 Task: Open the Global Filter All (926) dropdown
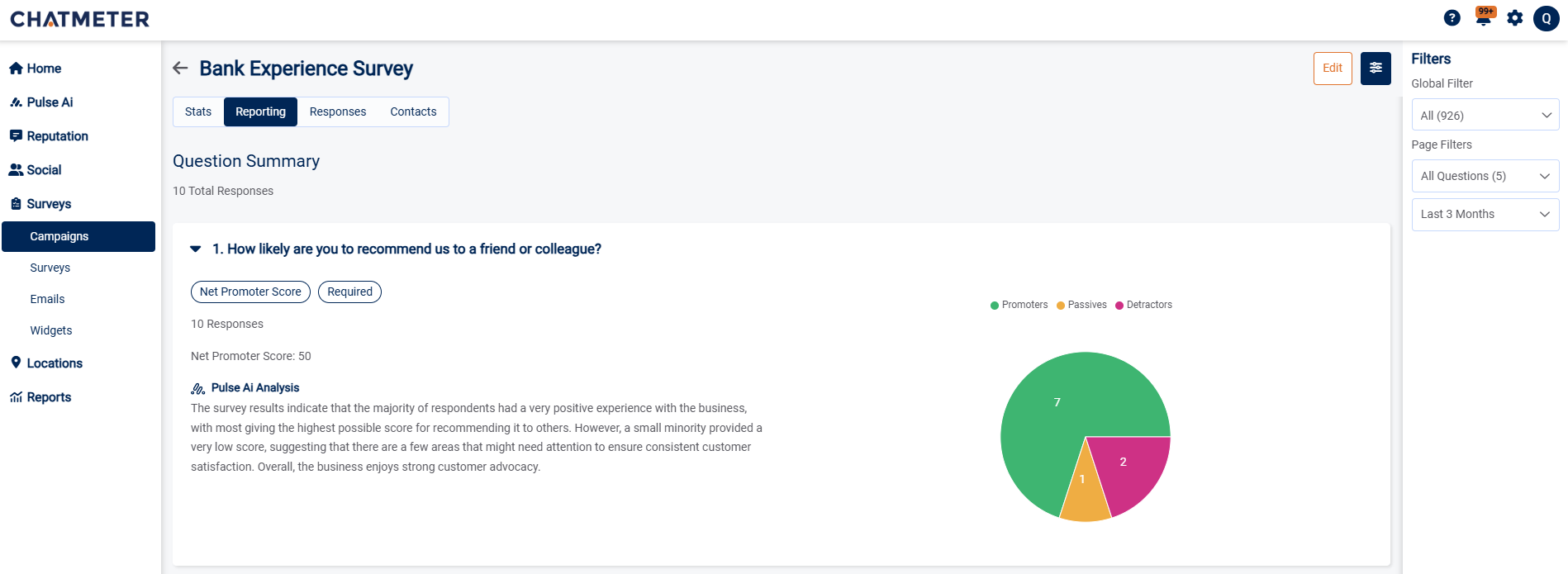pyautogui.click(x=1485, y=115)
